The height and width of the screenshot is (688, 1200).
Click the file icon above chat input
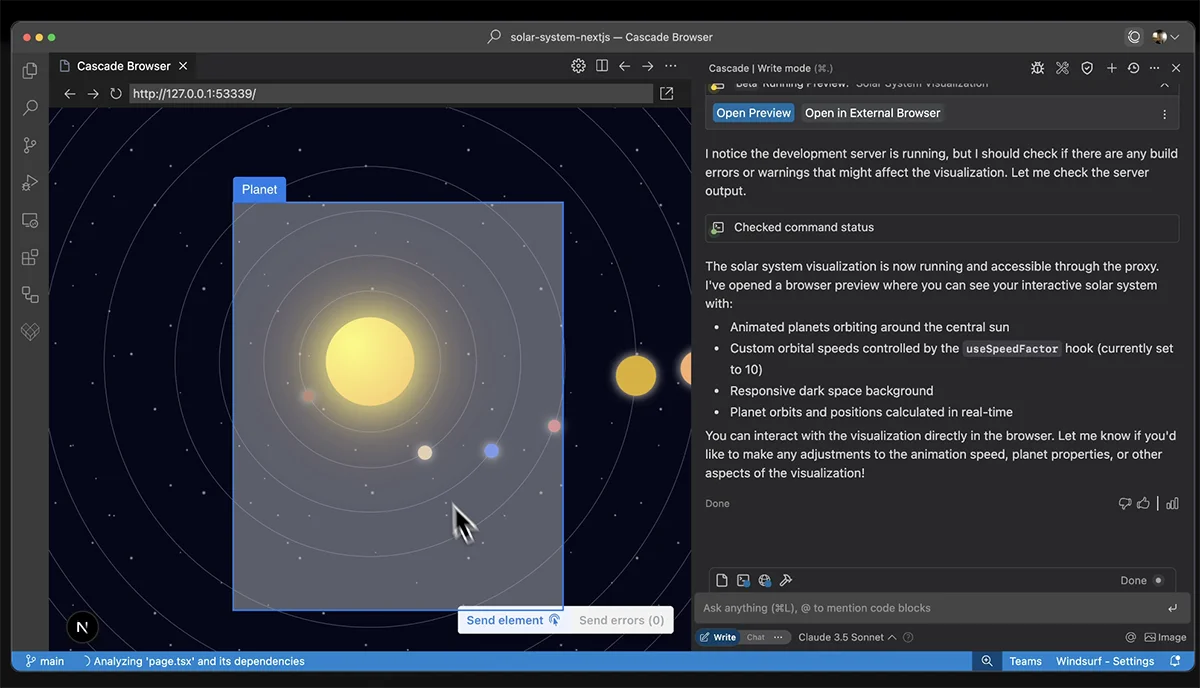click(722, 580)
